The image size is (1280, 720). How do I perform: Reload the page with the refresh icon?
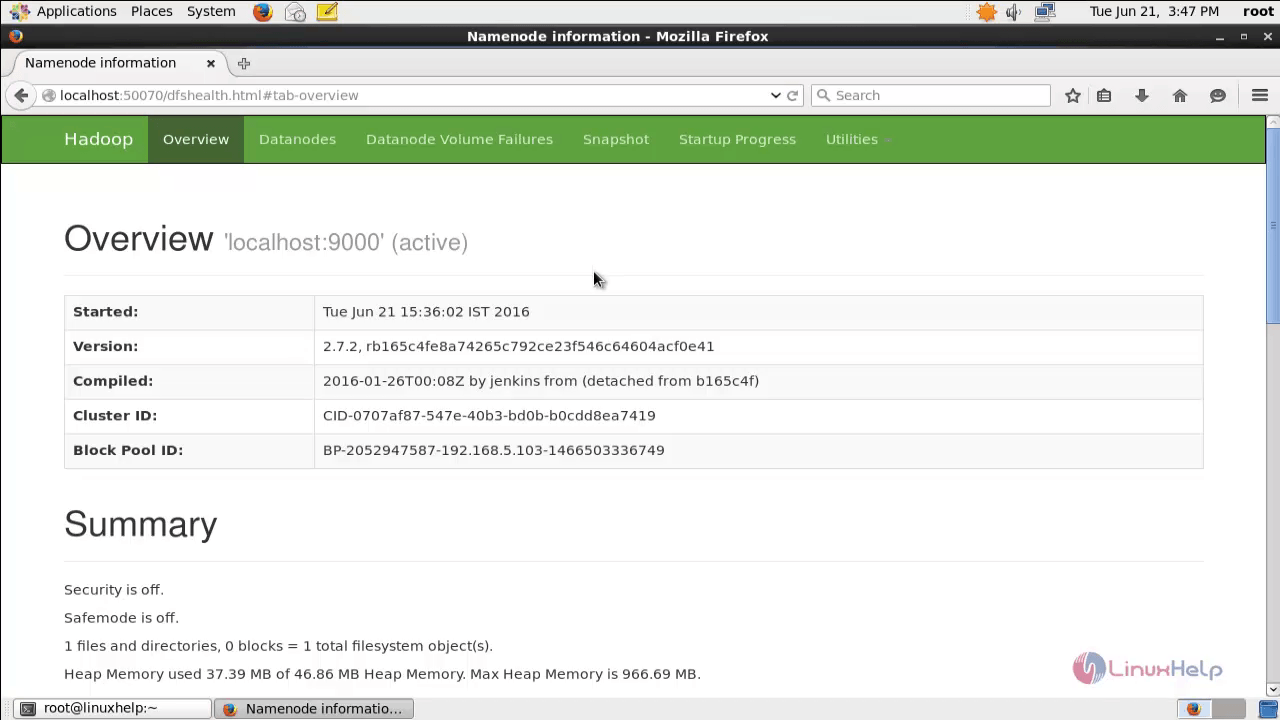[x=793, y=95]
